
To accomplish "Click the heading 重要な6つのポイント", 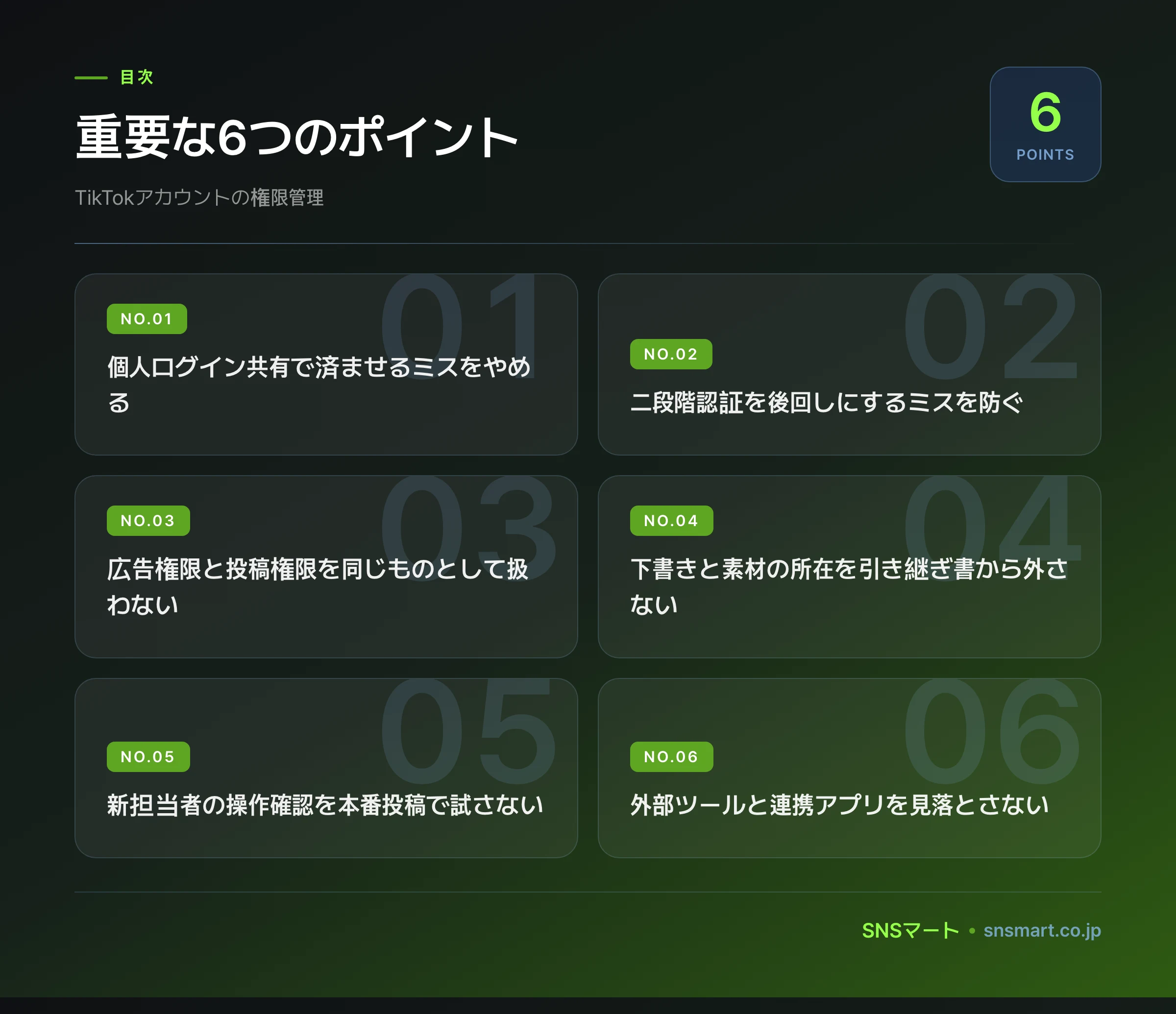I will pos(296,137).
